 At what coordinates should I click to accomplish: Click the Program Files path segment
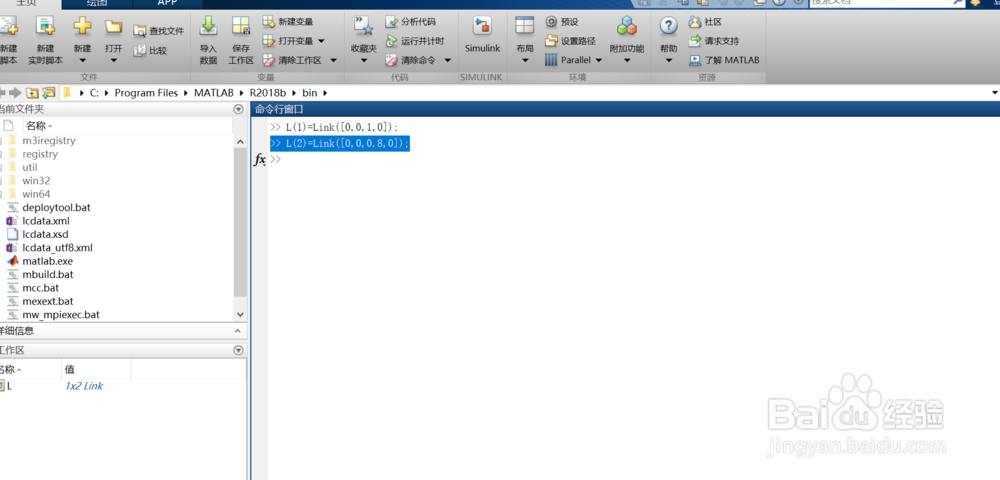pyautogui.click(x=146, y=93)
